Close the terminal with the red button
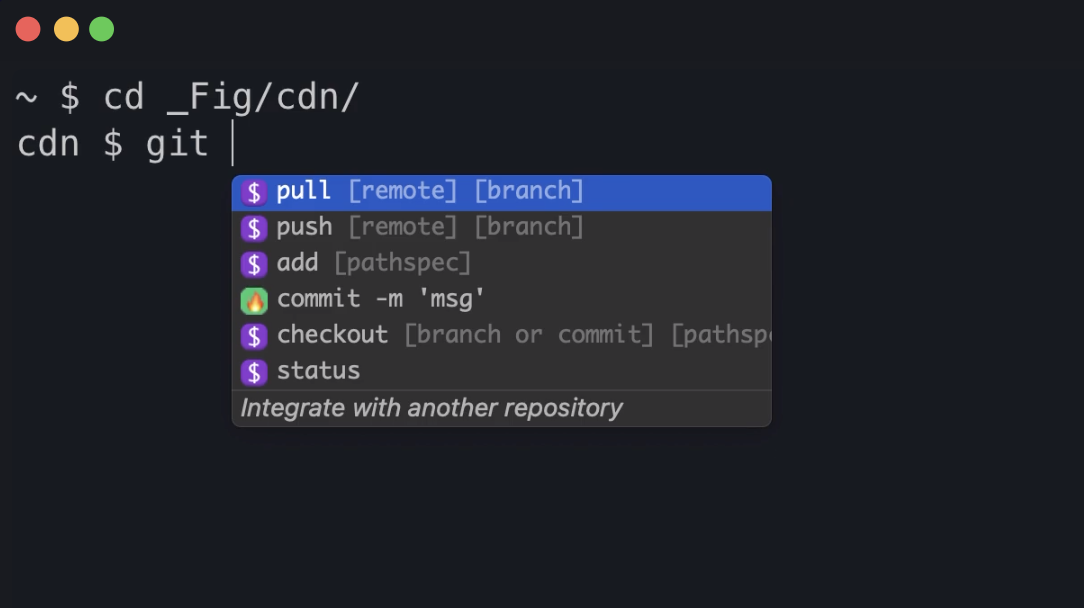The height and width of the screenshot is (608, 1084). (28, 29)
